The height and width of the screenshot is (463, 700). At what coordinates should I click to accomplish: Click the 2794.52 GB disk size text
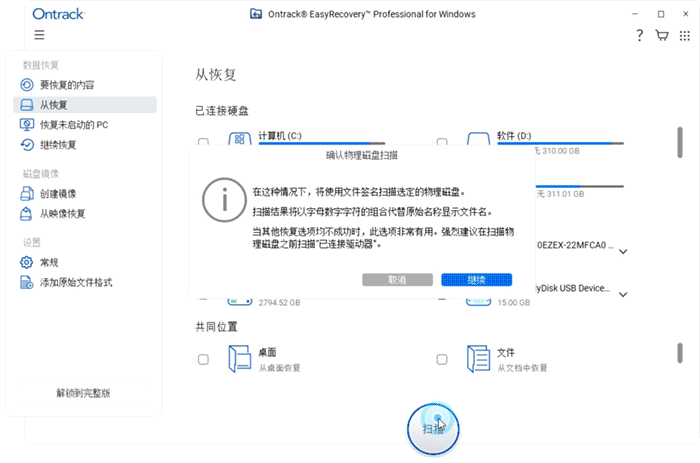click(x=279, y=303)
